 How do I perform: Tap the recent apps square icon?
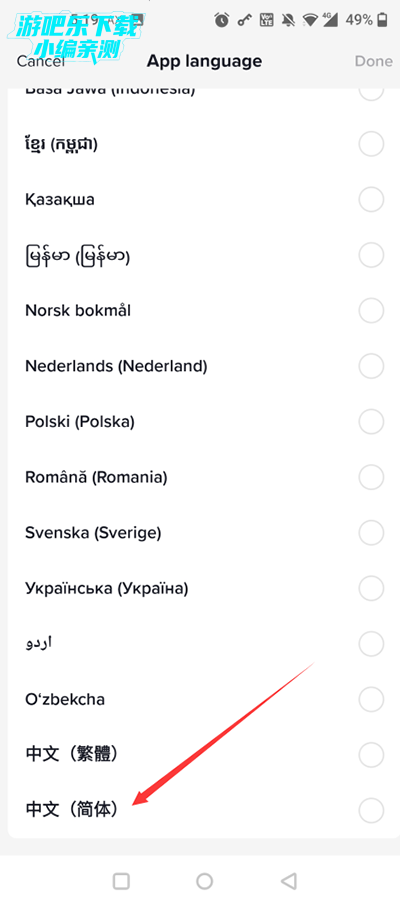coord(121,880)
